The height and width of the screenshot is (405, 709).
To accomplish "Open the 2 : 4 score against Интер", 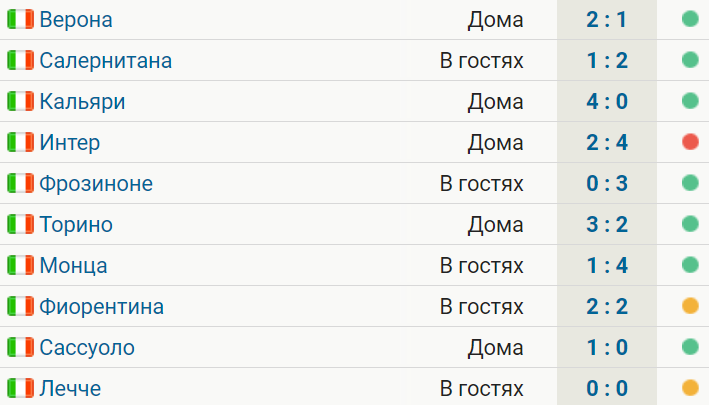I will coord(607,142).
